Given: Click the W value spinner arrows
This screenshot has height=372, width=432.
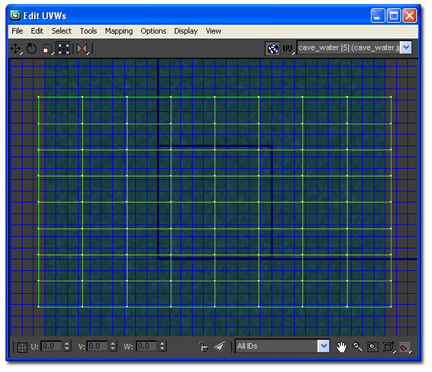Looking at the screenshot, I should point(162,346).
